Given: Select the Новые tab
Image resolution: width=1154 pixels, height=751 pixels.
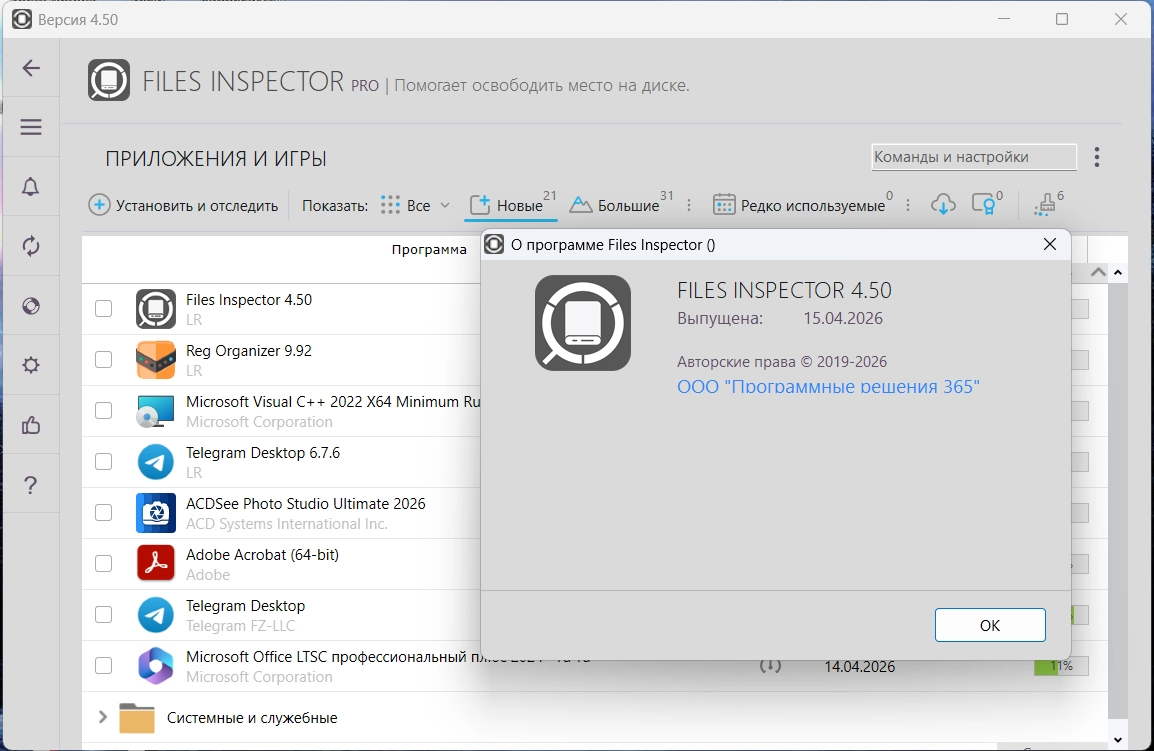Looking at the screenshot, I should 511,205.
